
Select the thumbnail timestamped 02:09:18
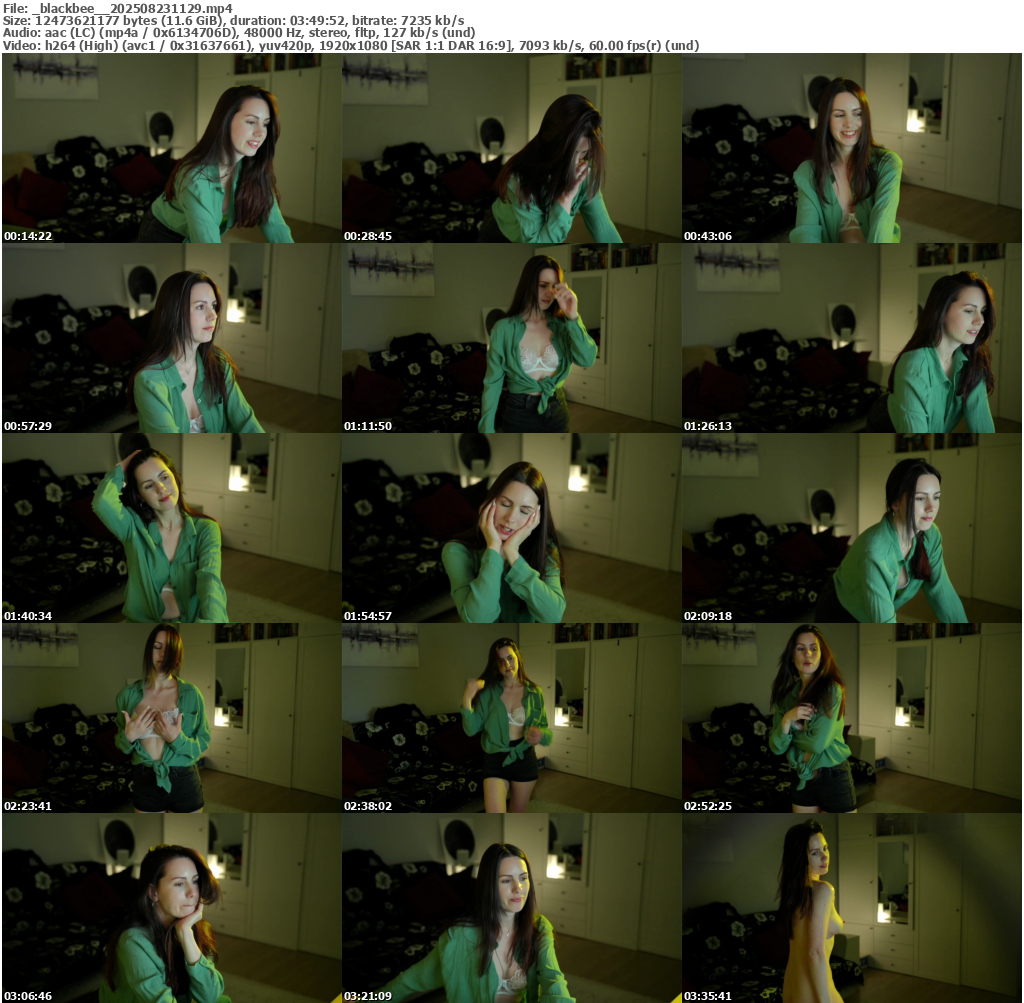pyautogui.click(x=852, y=528)
